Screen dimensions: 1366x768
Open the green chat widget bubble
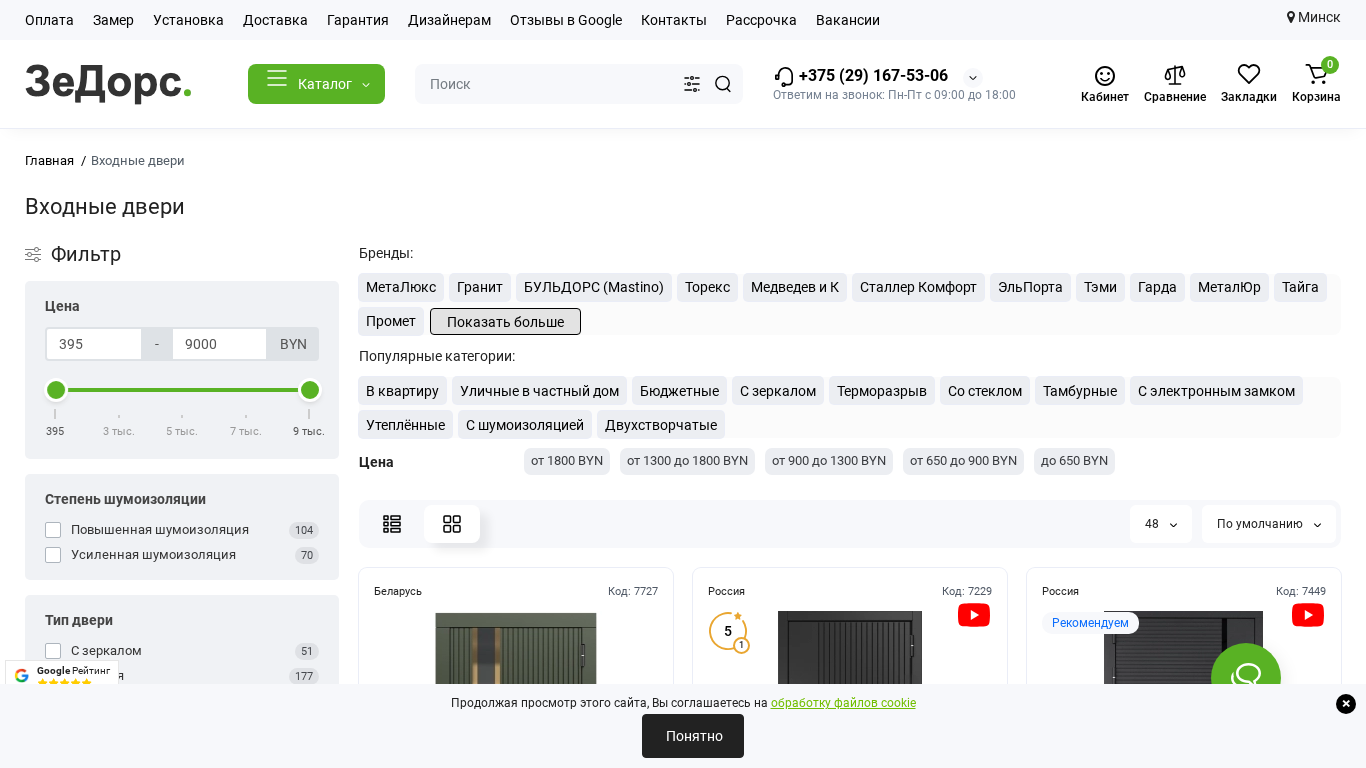coord(1245,675)
